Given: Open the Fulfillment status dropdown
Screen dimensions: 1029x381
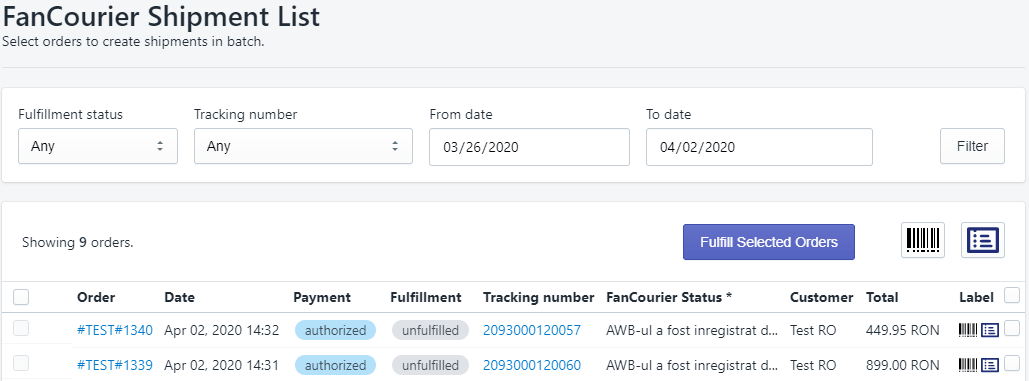Looking at the screenshot, I should point(98,146).
